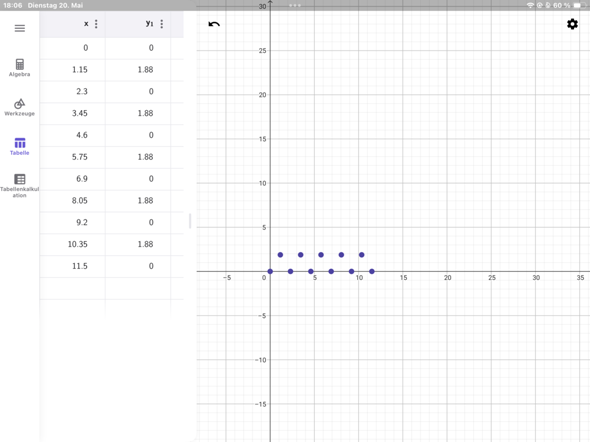Click the x column header
590x442 pixels.
click(73, 24)
